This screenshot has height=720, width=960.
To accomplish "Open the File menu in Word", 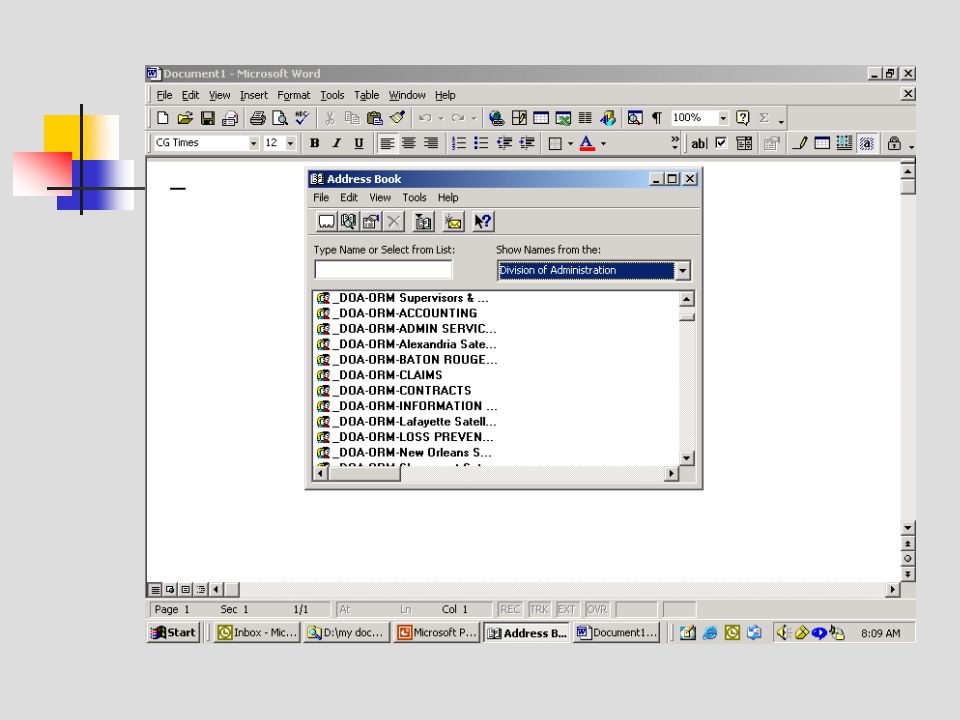I will point(164,95).
